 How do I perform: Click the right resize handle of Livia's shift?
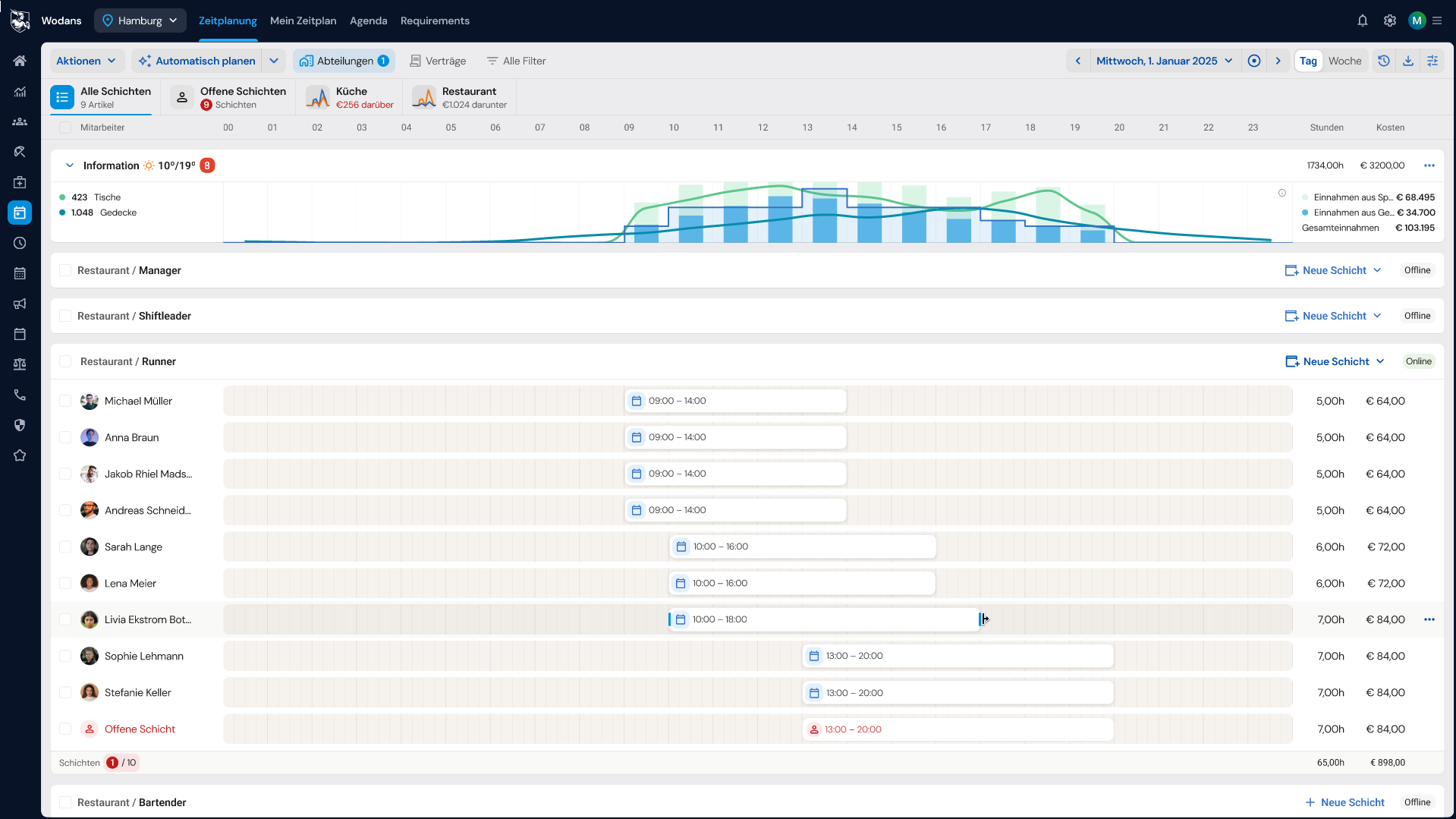click(x=980, y=619)
